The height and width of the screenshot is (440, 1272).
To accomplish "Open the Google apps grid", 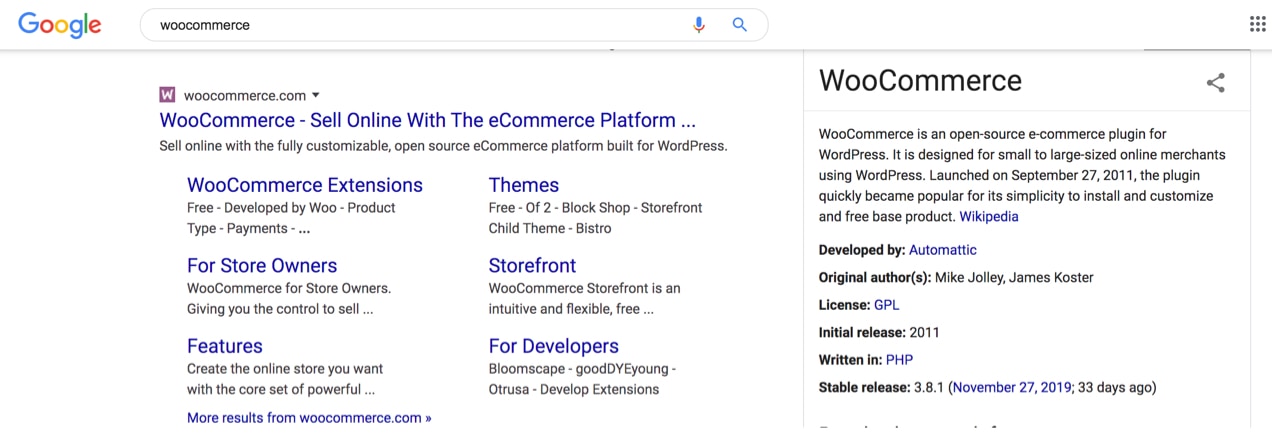I will (x=1257, y=25).
